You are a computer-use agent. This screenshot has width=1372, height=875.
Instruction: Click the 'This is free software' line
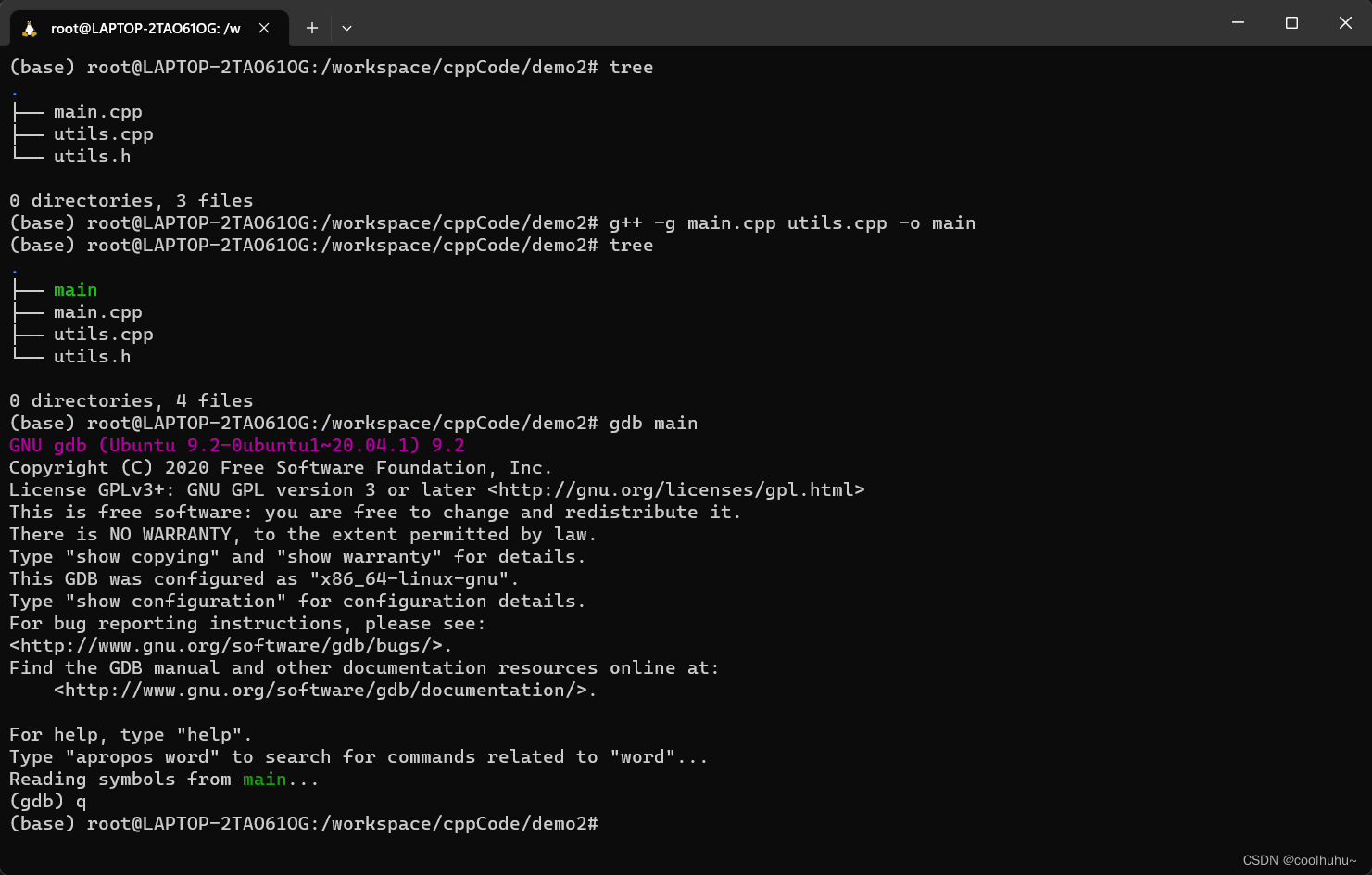point(375,512)
